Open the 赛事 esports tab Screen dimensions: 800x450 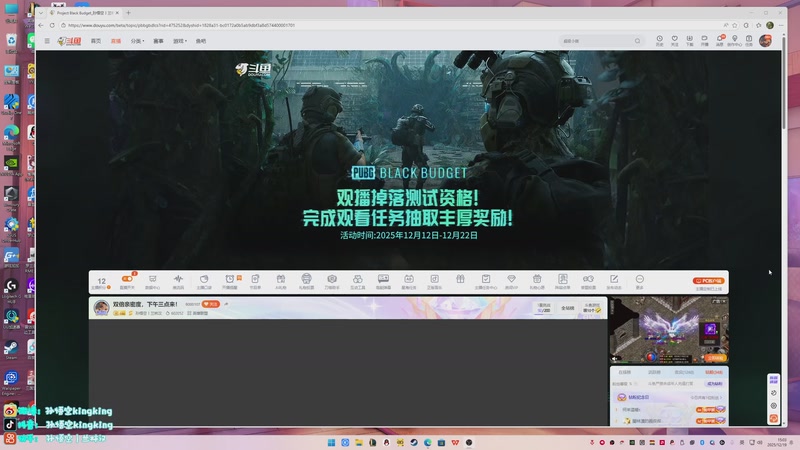pyautogui.click(x=159, y=41)
